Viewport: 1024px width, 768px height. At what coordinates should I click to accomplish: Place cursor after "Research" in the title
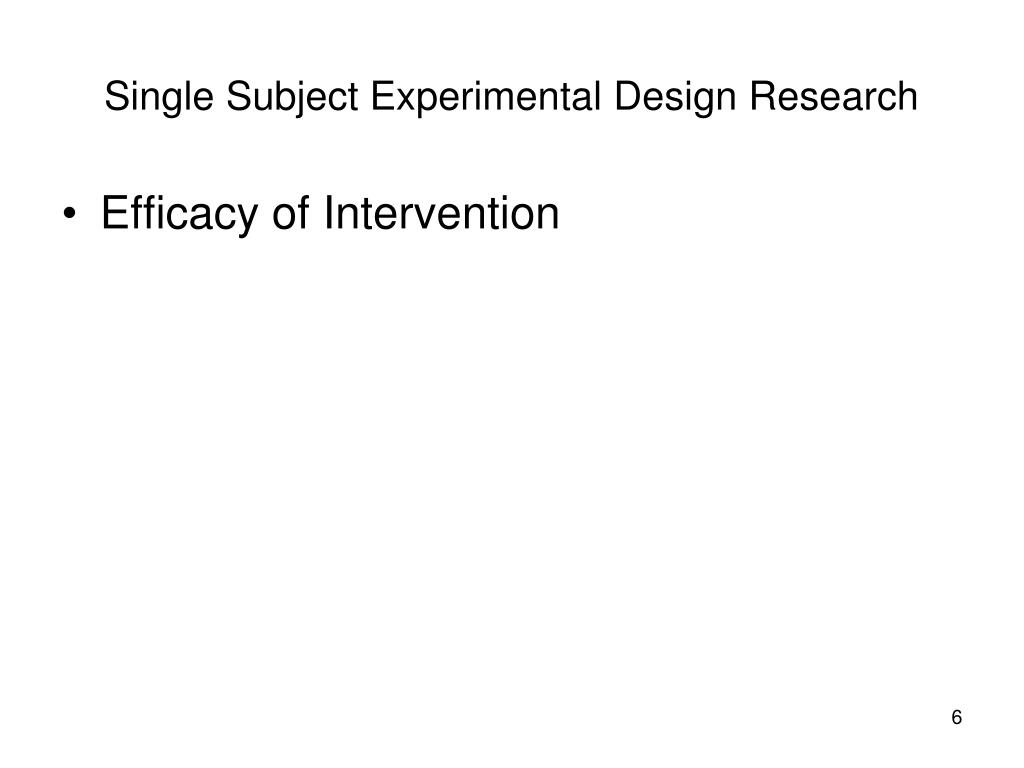920,97
